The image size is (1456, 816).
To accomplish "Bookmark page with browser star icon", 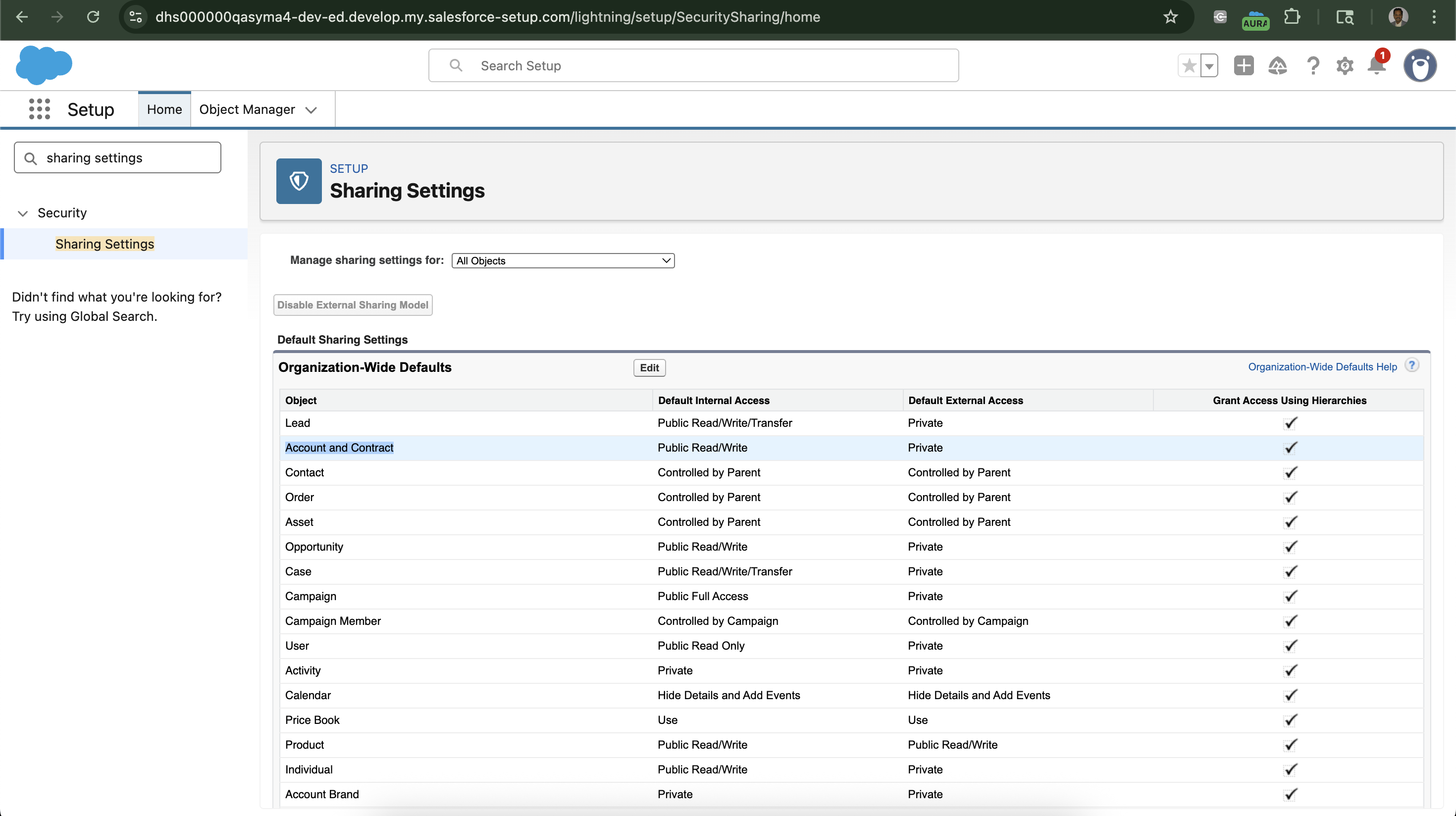I will [x=1170, y=17].
